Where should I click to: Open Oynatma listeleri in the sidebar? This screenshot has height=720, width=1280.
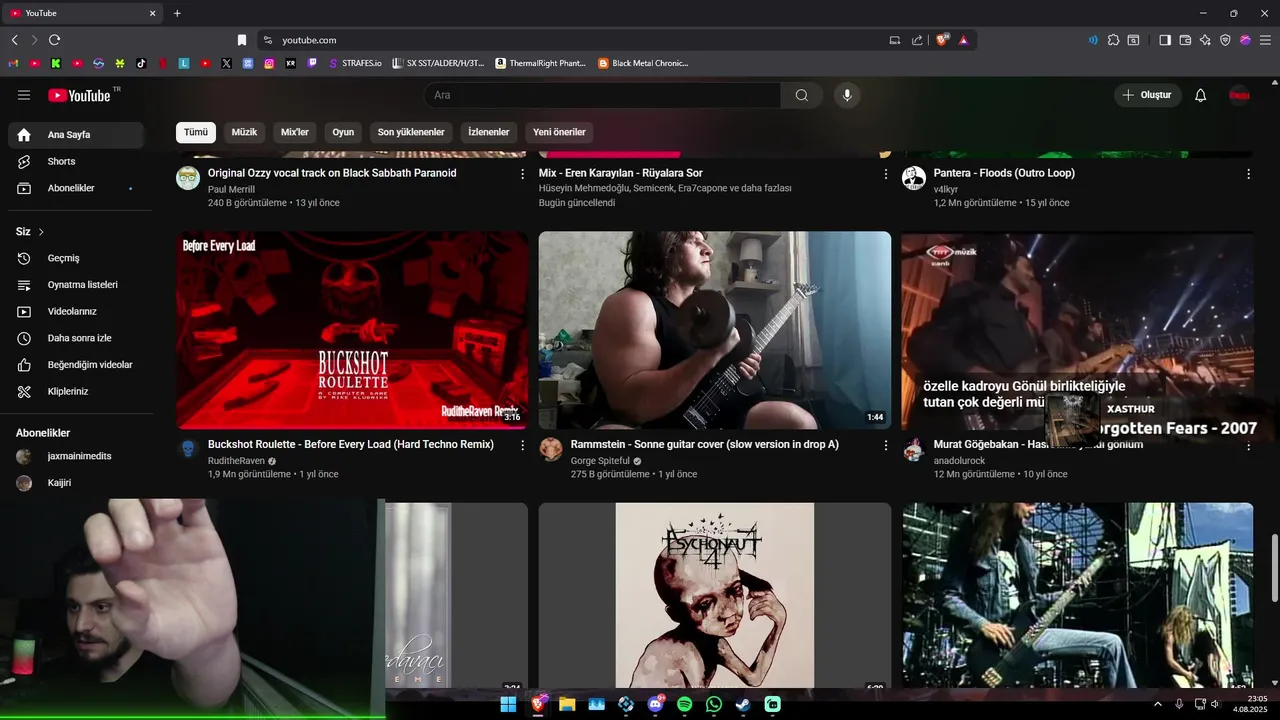76,285
